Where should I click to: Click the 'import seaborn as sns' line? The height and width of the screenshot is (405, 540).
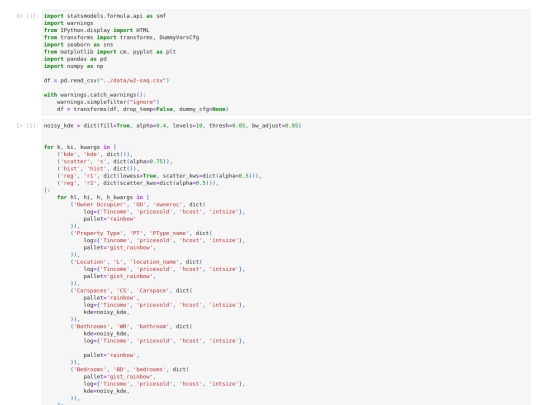point(79,45)
